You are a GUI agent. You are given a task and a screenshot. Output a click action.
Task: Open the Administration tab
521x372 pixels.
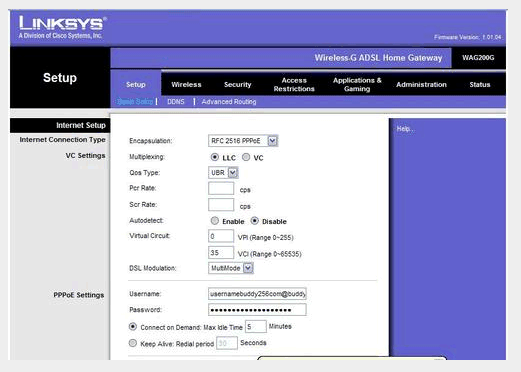point(421,85)
